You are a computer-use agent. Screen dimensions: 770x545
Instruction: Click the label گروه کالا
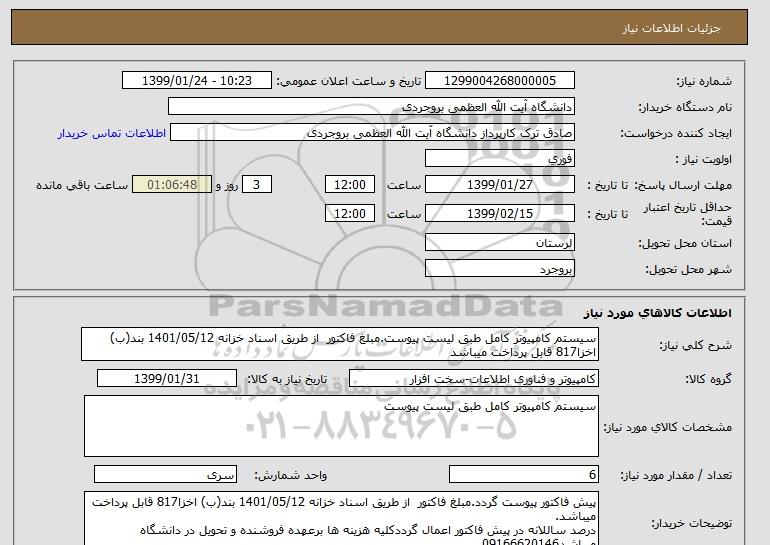click(709, 379)
